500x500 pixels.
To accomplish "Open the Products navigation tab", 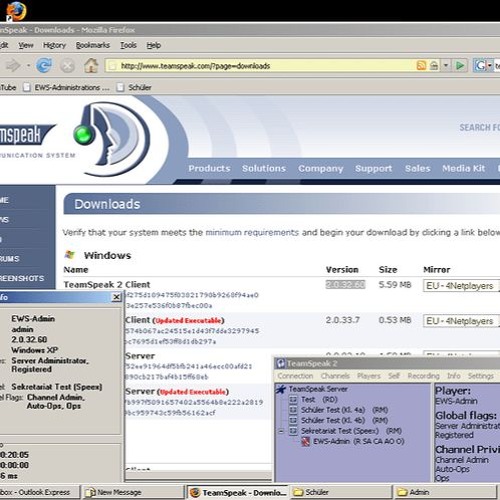I will pyautogui.click(x=209, y=168).
